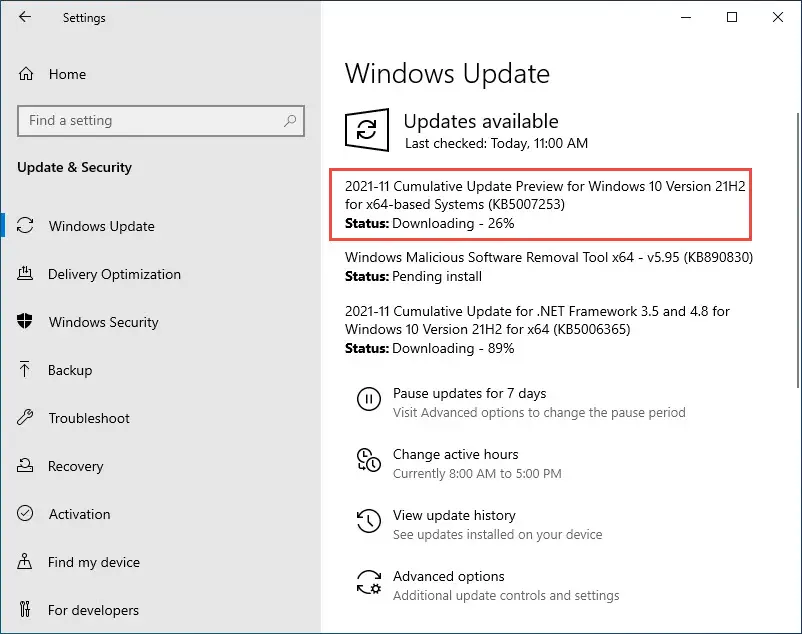Image resolution: width=802 pixels, height=634 pixels.
Task: Click the Windows Update sync icon in sidebar
Action: (x=25, y=225)
